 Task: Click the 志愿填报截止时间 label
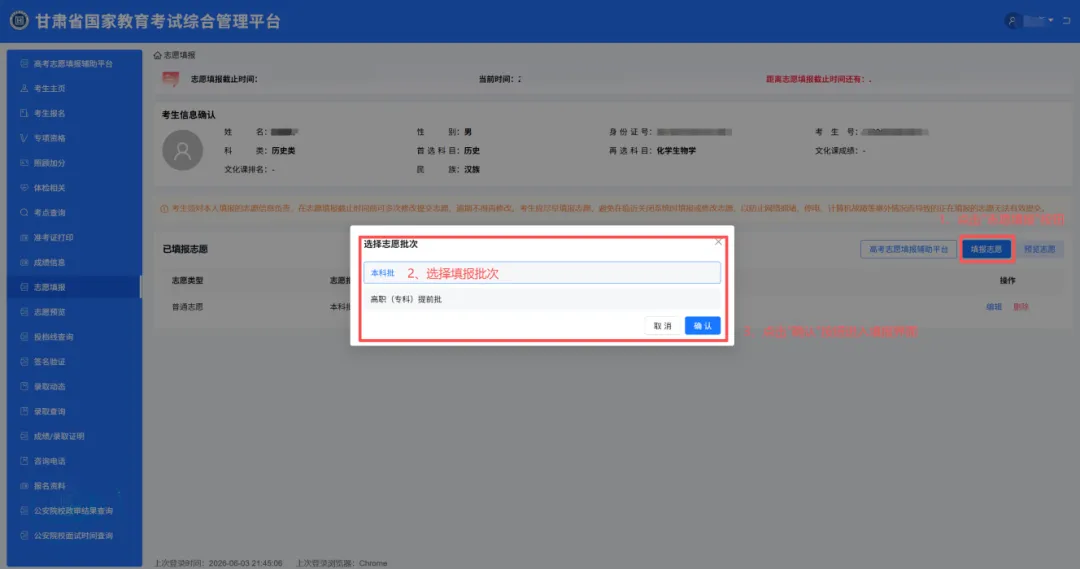[x=224, y=79]
